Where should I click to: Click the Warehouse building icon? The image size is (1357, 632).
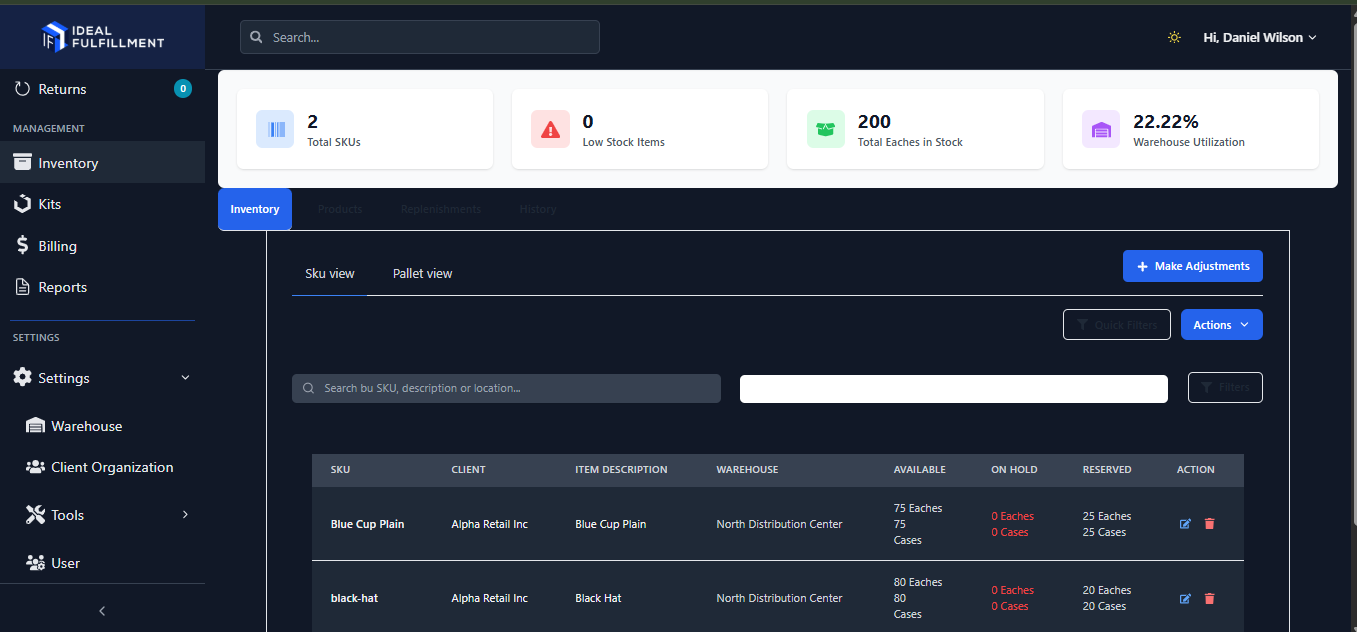coord(35,426)
